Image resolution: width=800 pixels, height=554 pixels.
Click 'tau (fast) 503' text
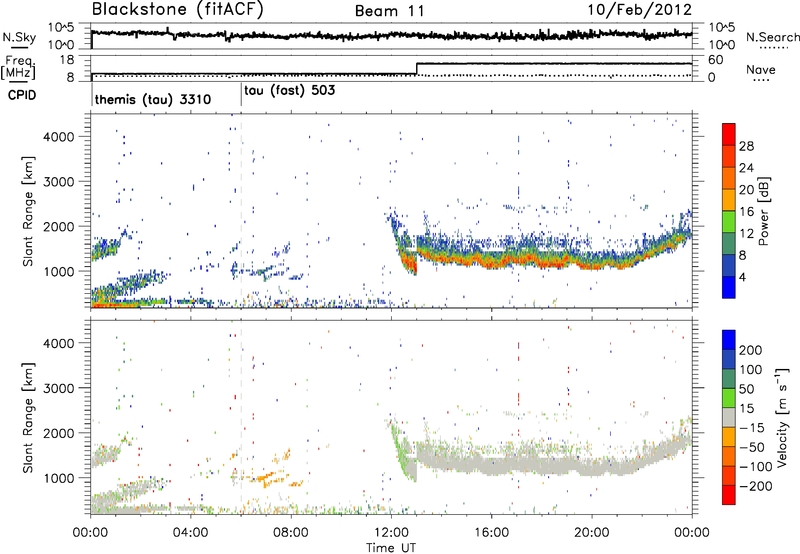(290, 91)
